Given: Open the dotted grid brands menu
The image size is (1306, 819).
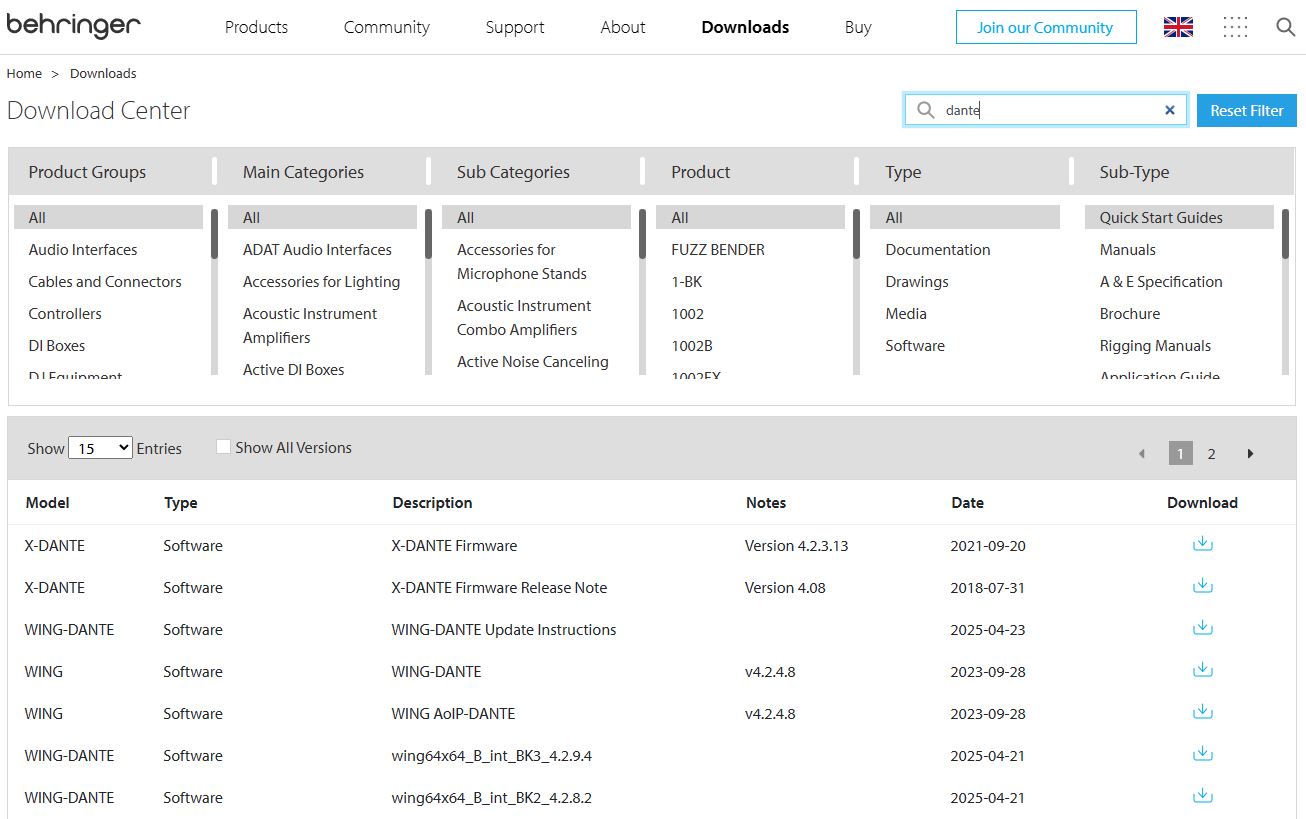Looking at the screenshot, I should (x=1235, y=28).
